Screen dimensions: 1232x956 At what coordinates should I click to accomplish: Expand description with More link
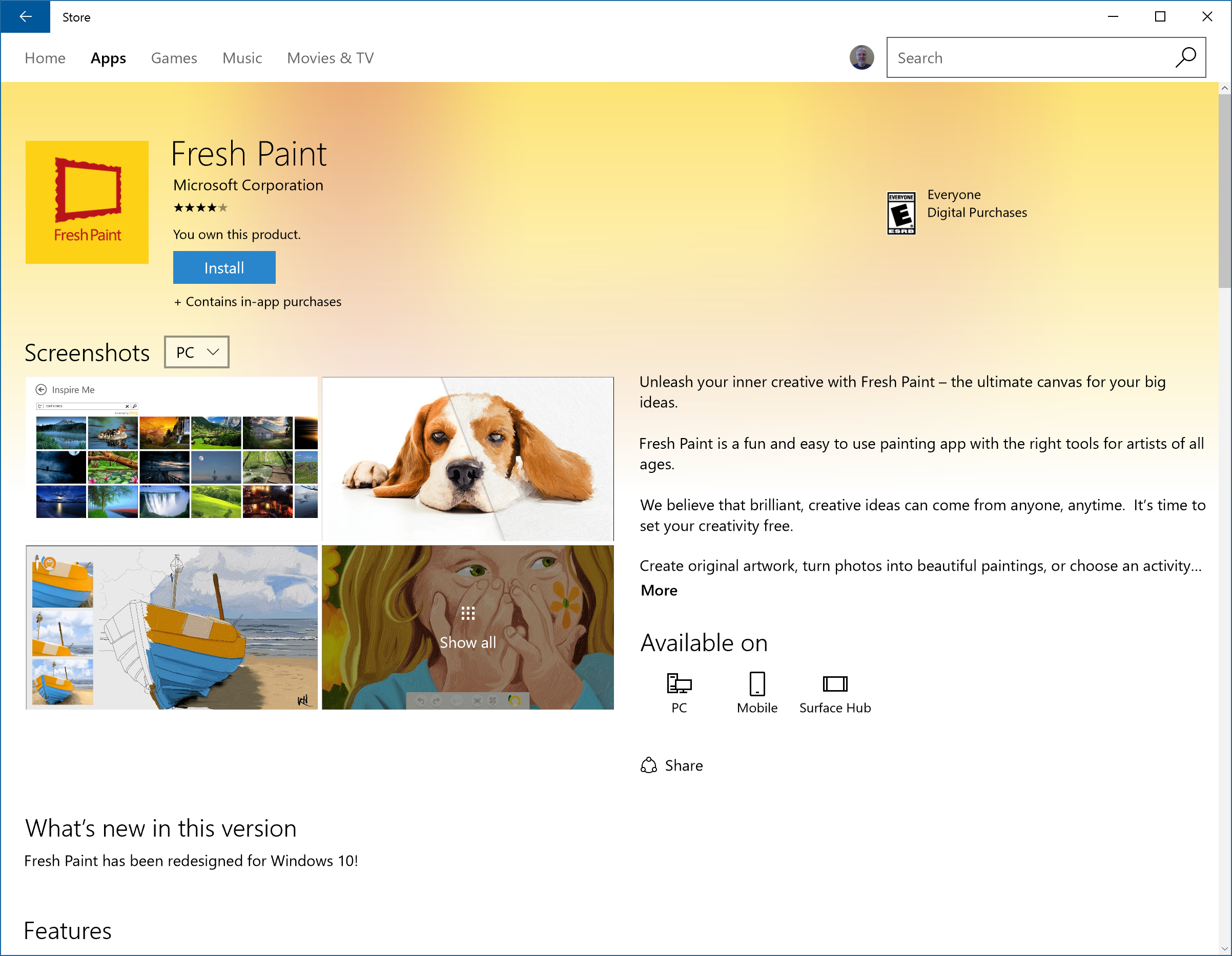click(x=659, y=590)
